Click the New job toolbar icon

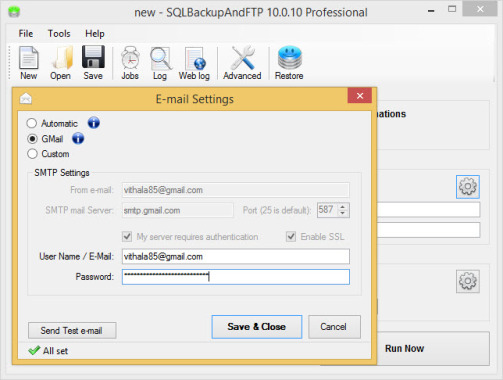29,63
